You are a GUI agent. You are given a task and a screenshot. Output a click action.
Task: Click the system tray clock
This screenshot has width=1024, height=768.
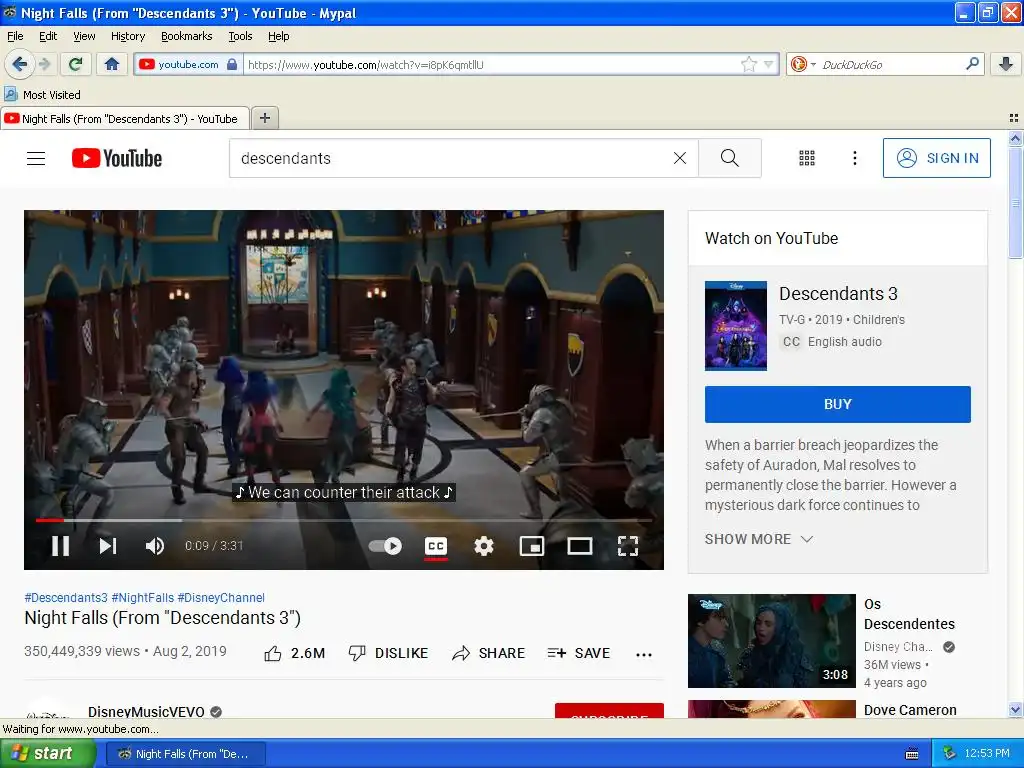click(987, 754)
